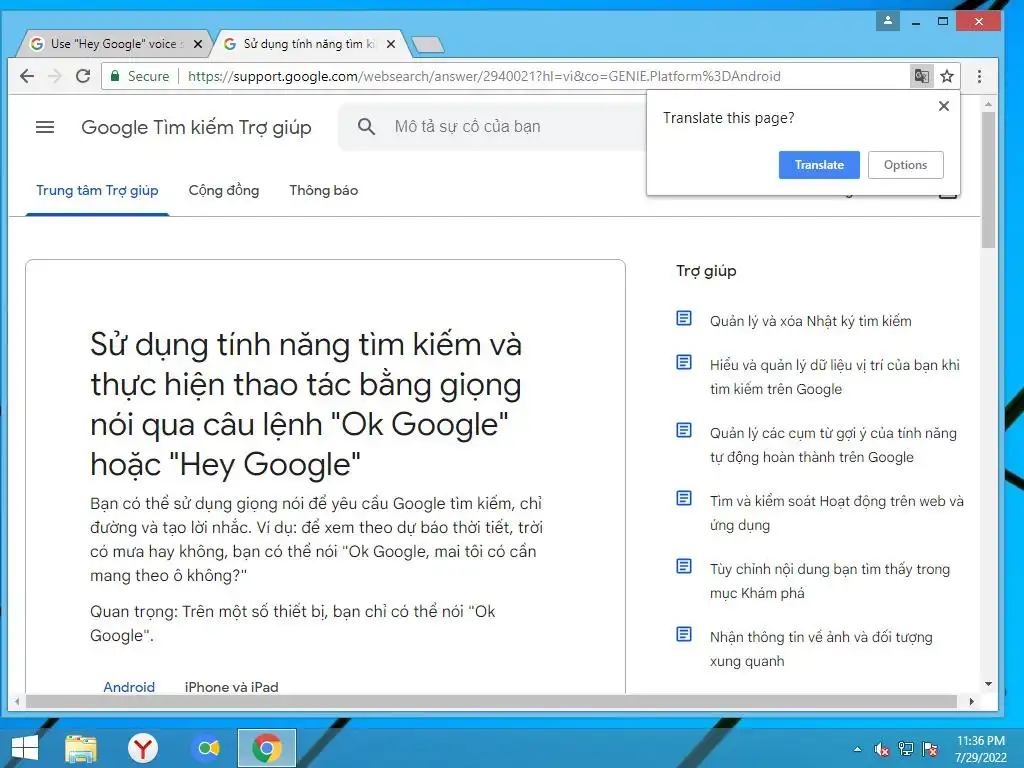The height and width of the screenshot is (768, 1024).
Task: Open the 'Thông báo' tab
Action: [x=324, y=190]
